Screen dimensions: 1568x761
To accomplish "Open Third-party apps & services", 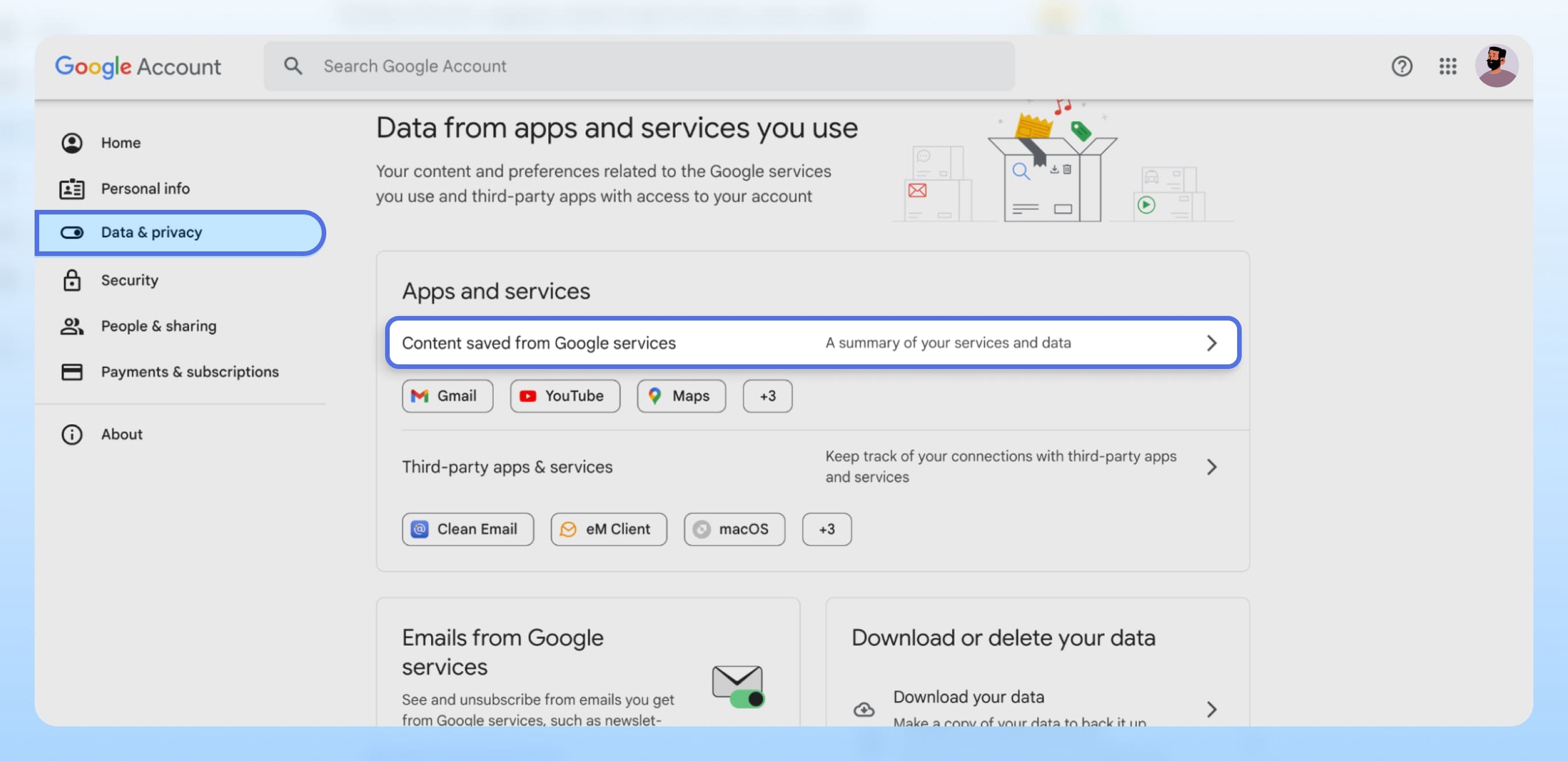I will [x=813, y=467].
